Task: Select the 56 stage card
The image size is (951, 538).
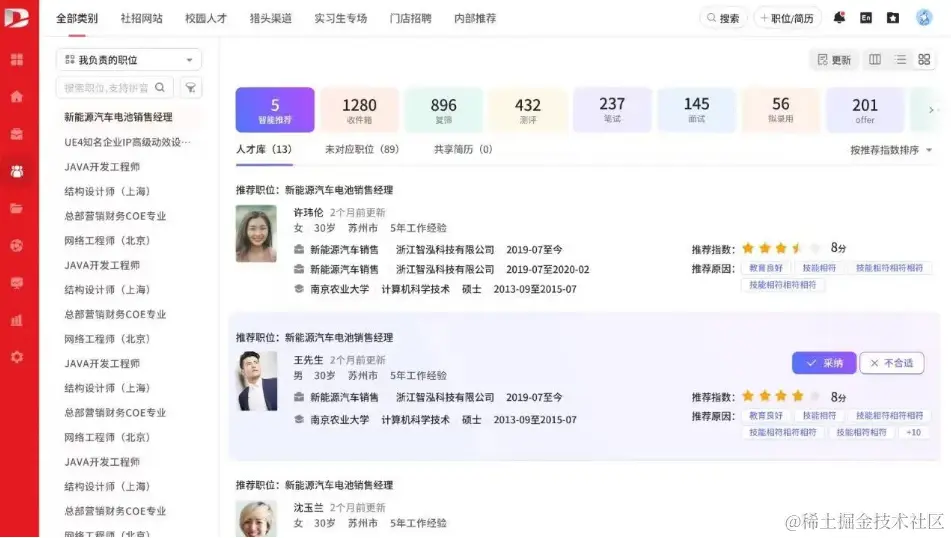Action: tap(781, 110)
